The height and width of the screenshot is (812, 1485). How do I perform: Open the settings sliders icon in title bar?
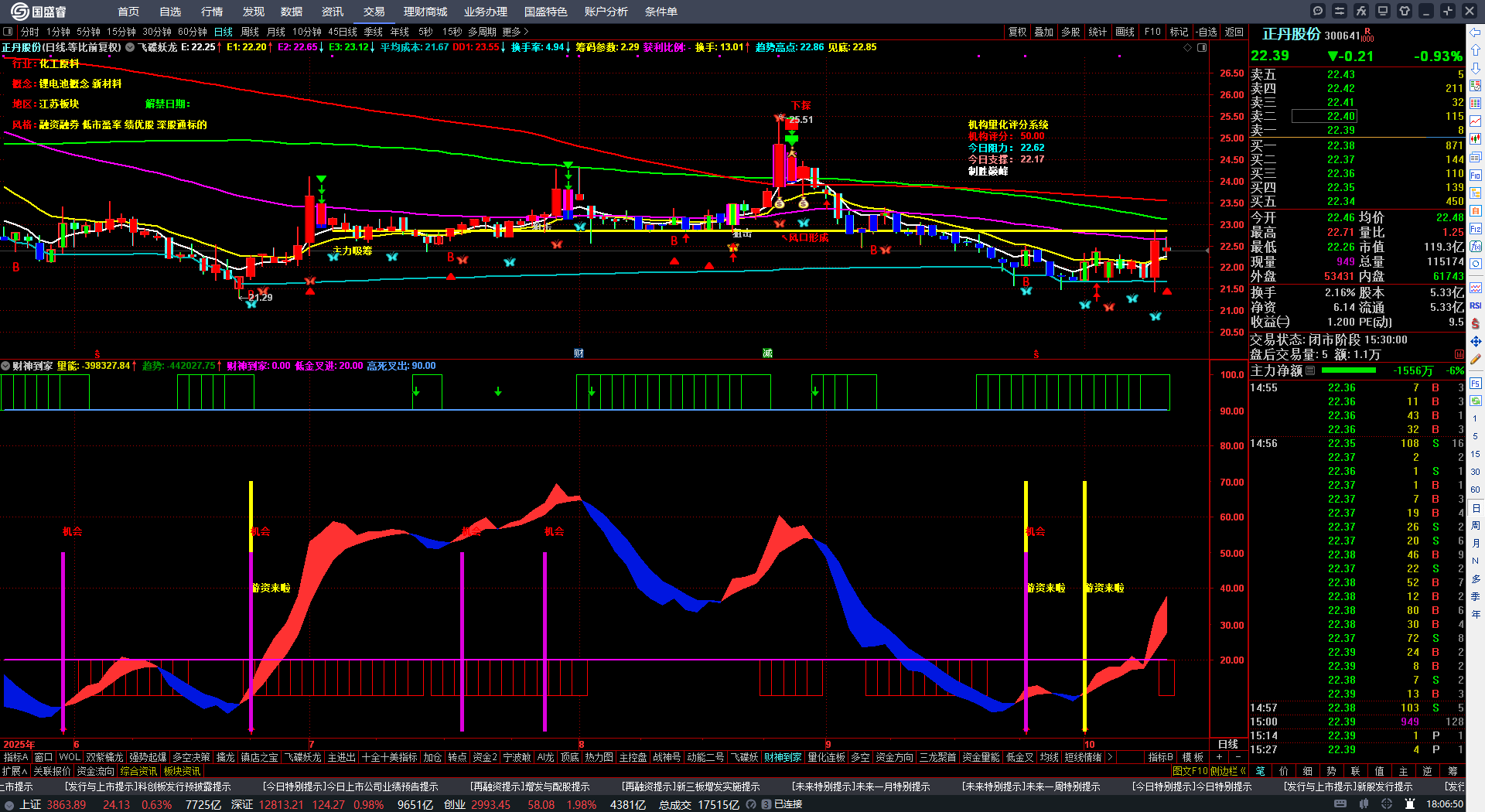pyautogui.click(x=1340, y=11)
